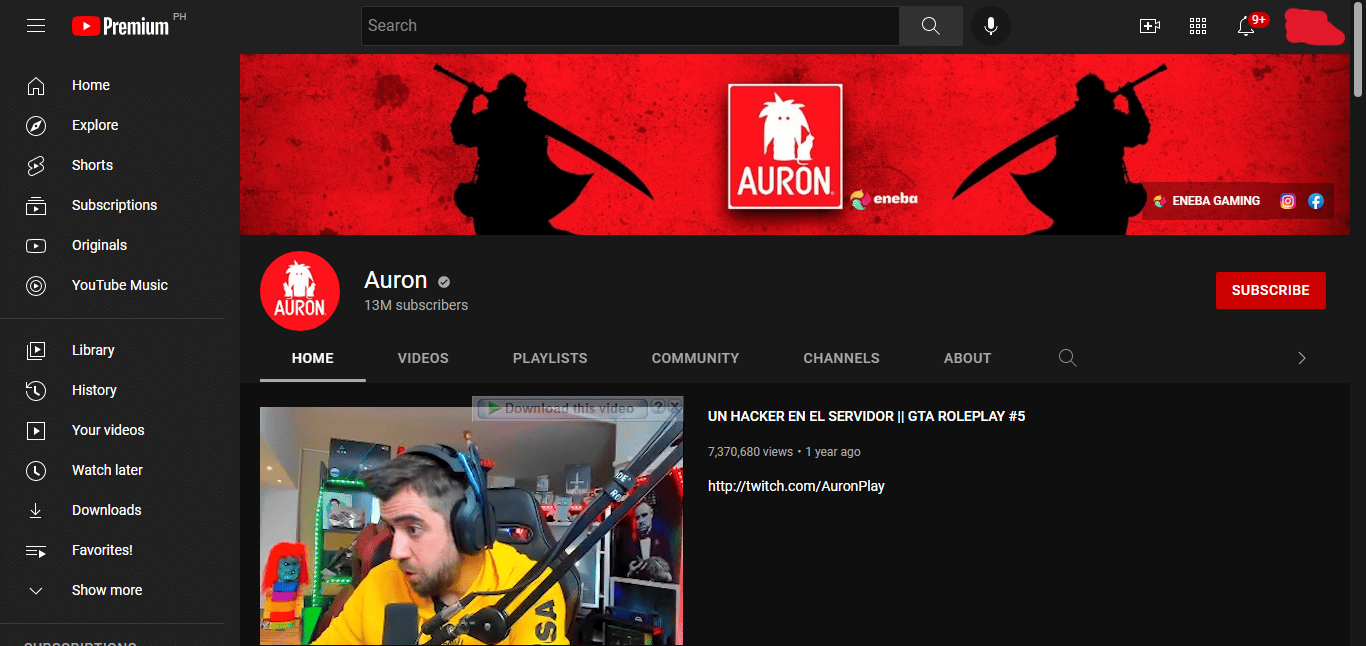Open the notifications bell

1246,26
